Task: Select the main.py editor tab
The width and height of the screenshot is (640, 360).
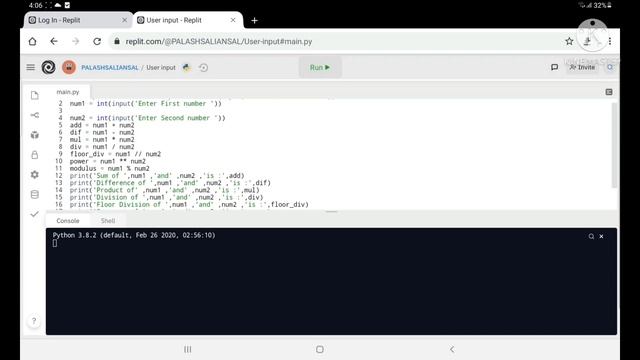Action: pos(68,92)
